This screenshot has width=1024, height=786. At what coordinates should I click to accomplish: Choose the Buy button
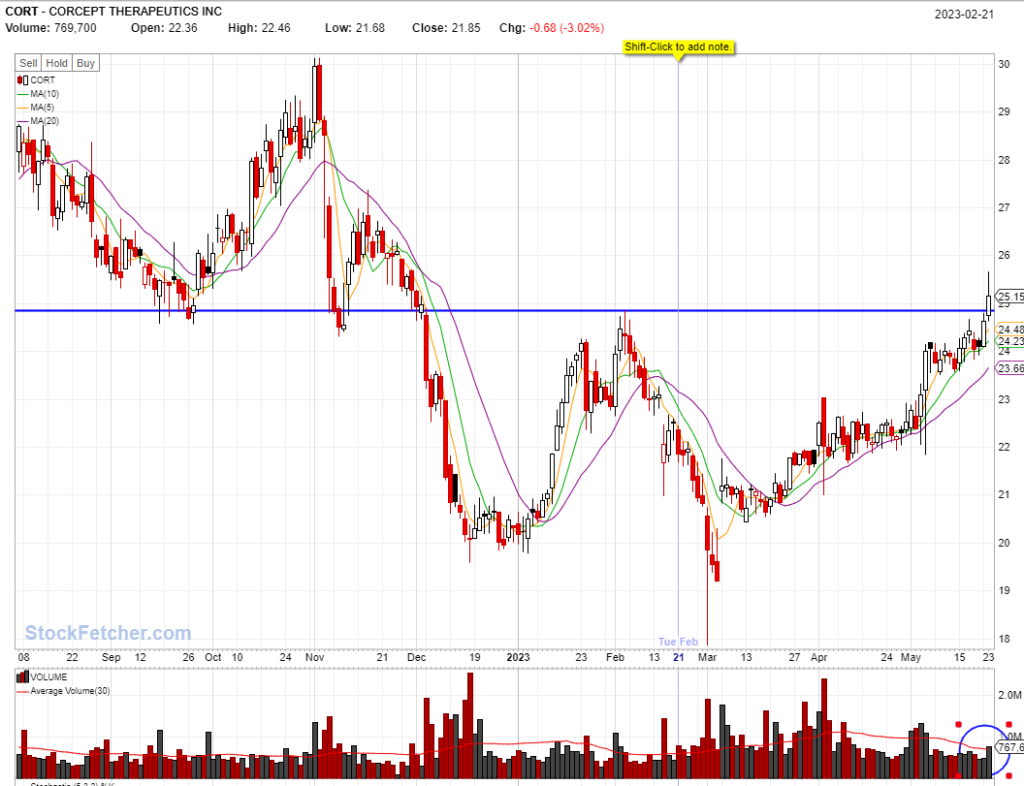tap(86, 63)
